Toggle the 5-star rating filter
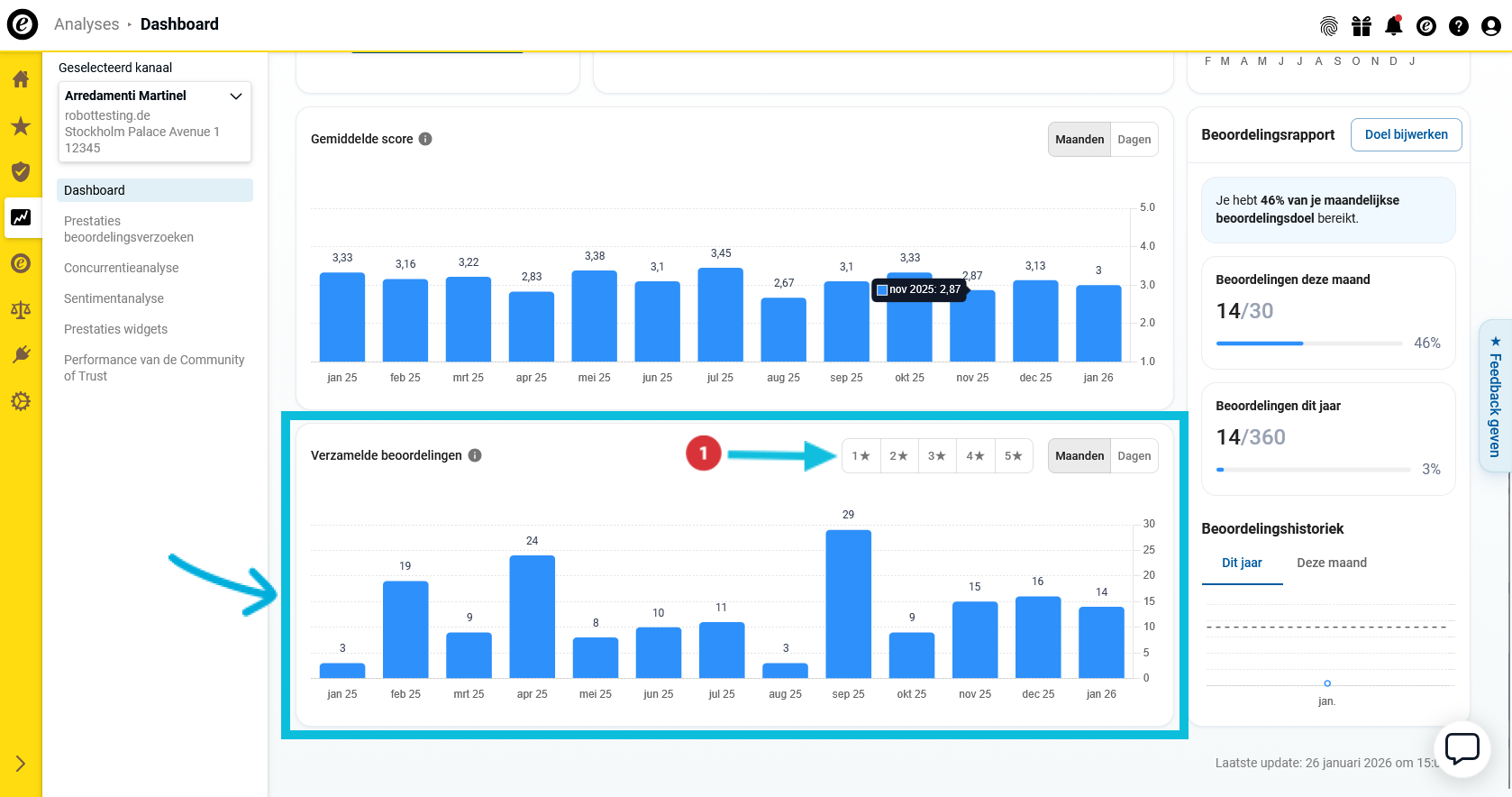This screenshot has height=797, width=1512. coord(1013,456)
